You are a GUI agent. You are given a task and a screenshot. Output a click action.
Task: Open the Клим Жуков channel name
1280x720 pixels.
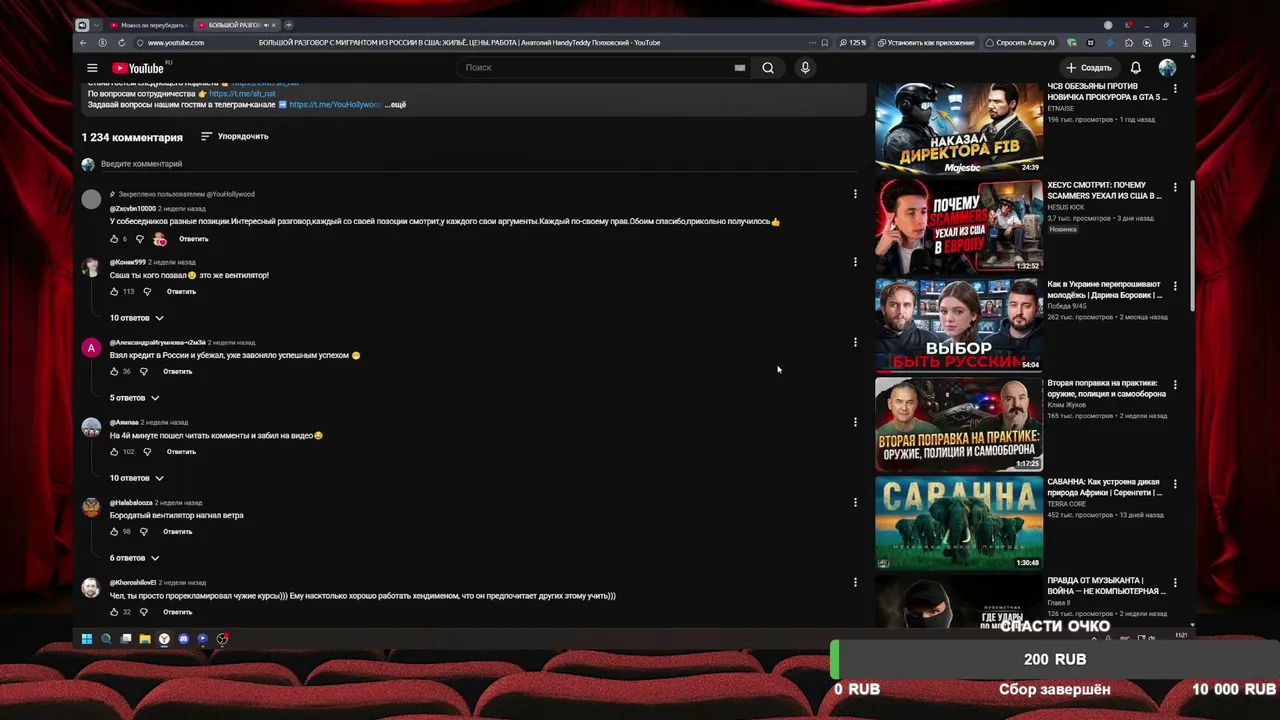(1067, 405)
